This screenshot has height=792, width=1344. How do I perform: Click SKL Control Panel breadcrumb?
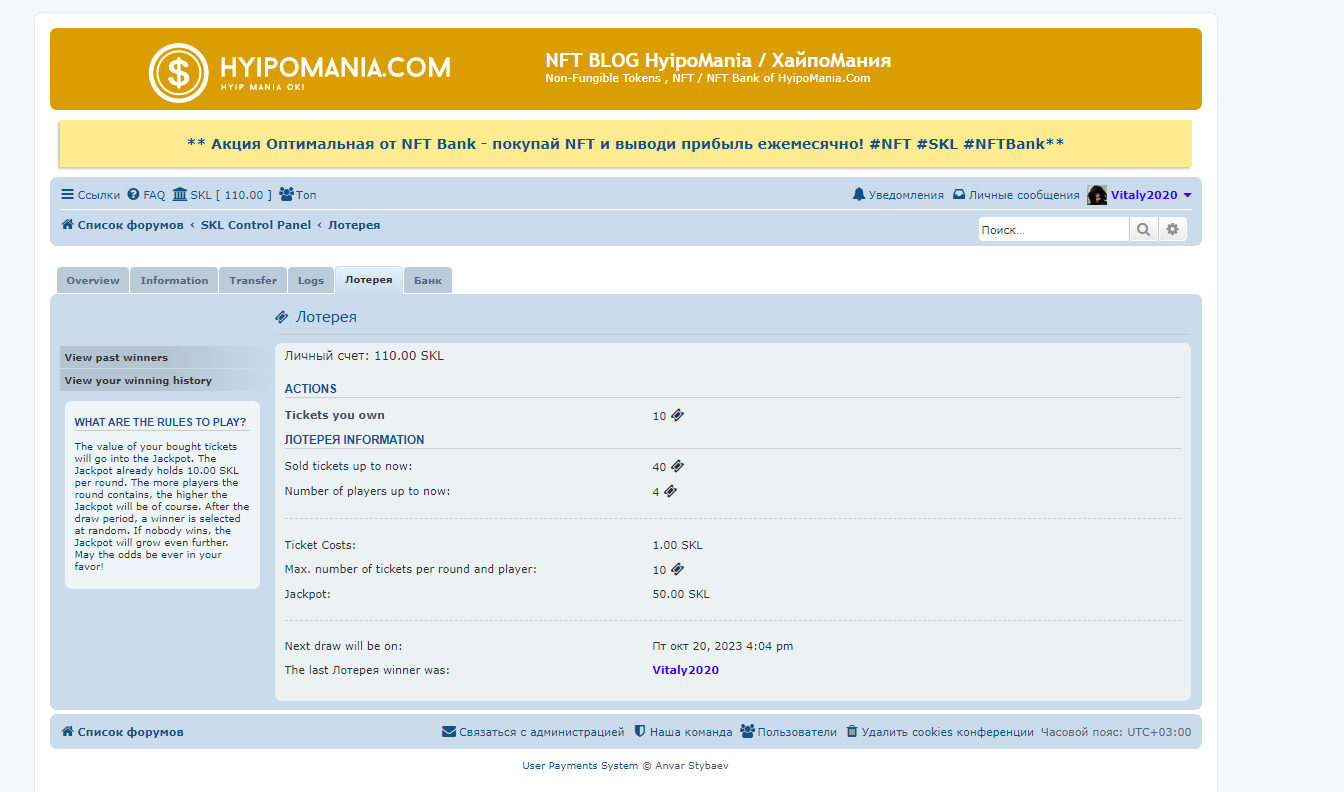coord(256,225)
